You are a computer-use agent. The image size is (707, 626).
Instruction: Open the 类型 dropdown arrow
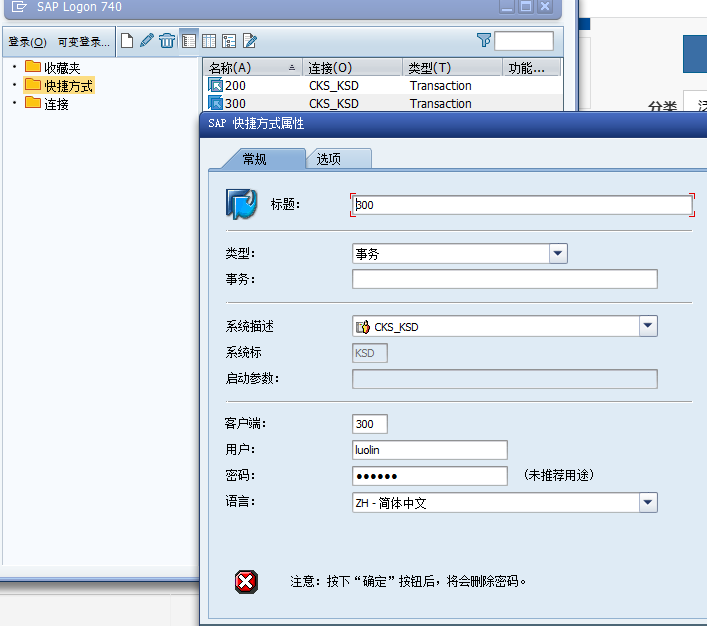pos(558,253)
